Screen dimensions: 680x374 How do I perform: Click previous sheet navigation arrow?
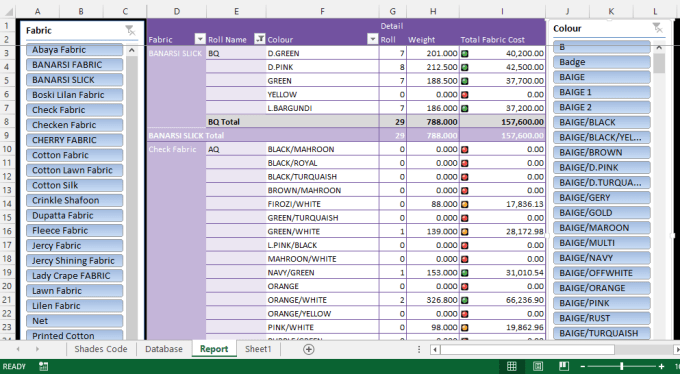18,349
